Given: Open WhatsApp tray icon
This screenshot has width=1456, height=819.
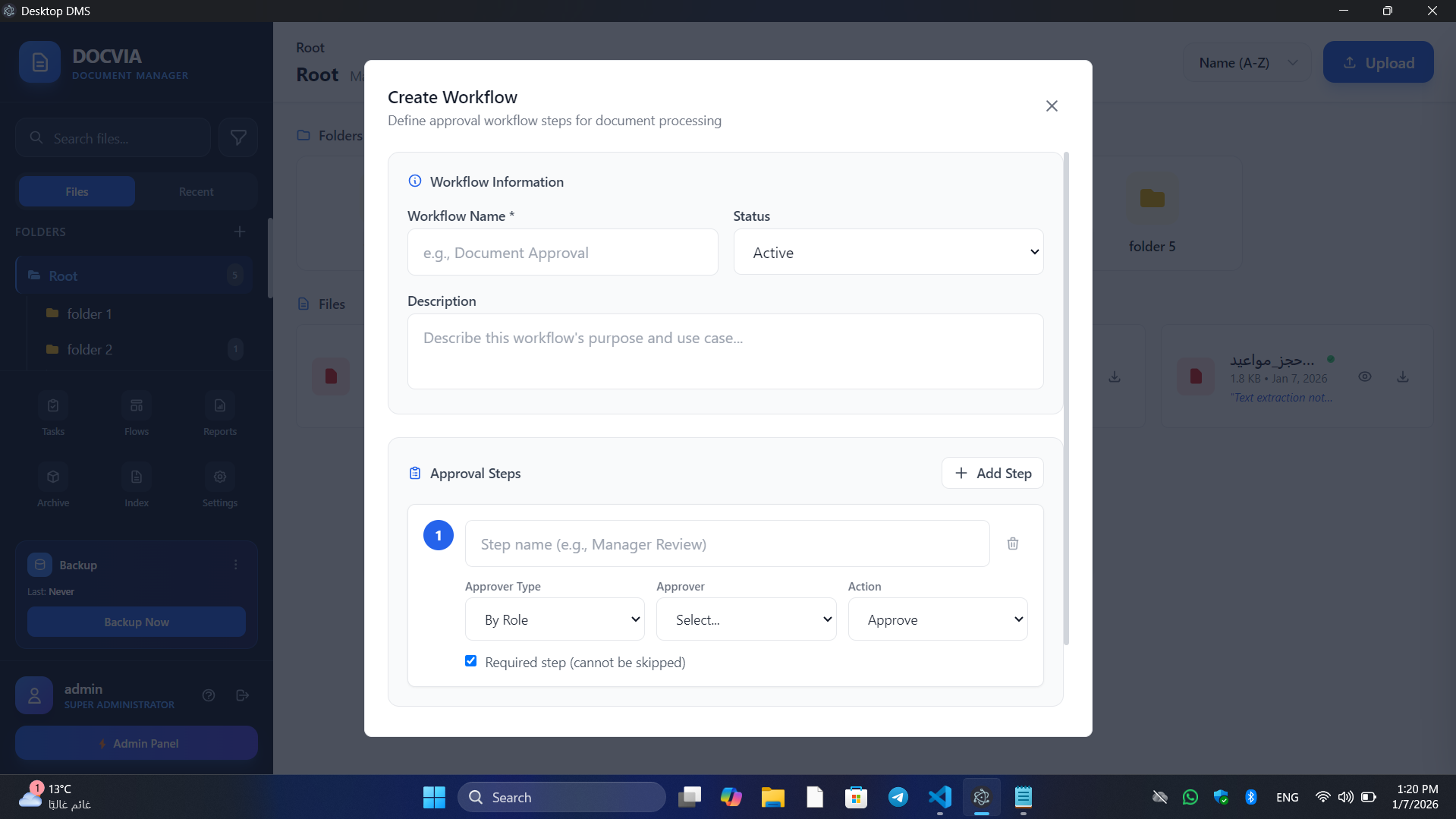Looking at the screenshot, I should pos(1190,798).
